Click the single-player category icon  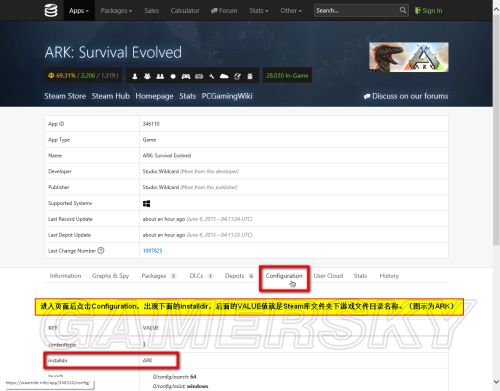(x=135, y=76)
